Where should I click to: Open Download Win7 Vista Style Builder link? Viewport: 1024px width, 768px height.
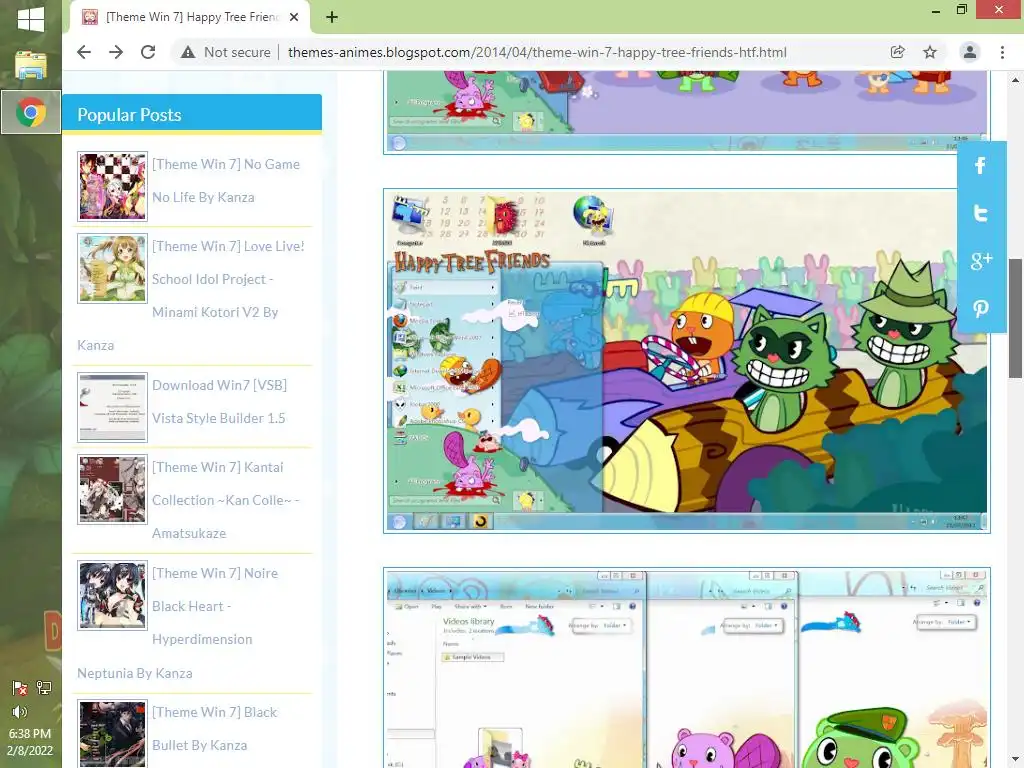click(219, 402)
